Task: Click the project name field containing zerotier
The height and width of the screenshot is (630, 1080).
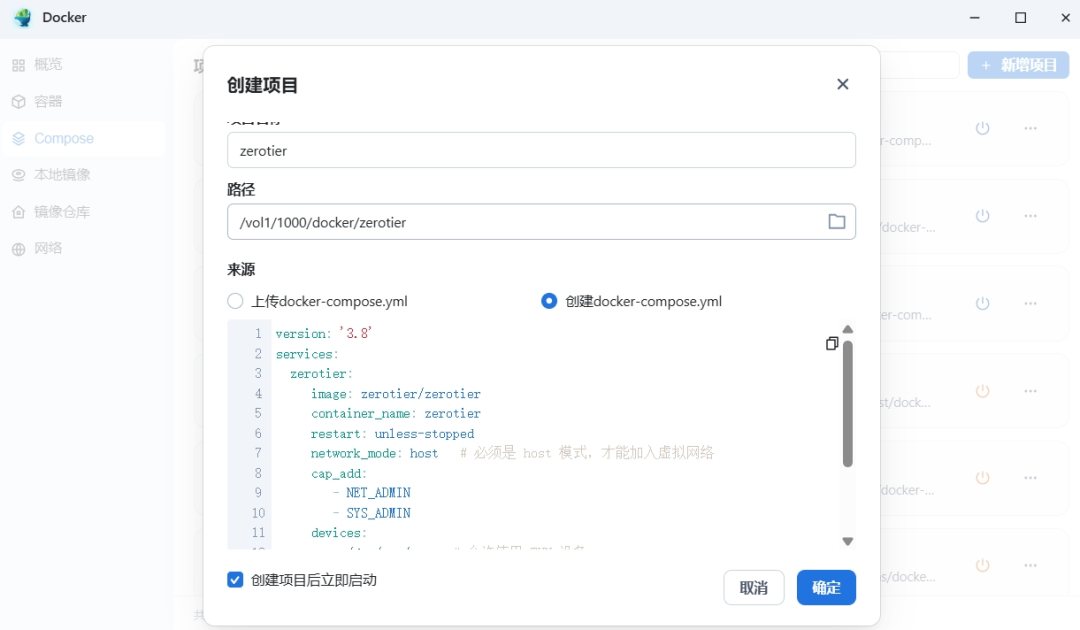Action: [540, 150]
